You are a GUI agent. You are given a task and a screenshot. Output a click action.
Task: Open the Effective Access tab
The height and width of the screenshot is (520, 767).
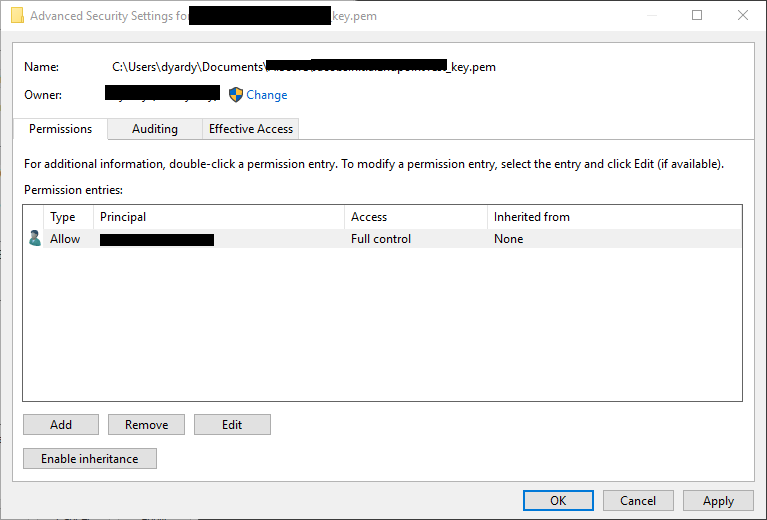click(251, 129)
